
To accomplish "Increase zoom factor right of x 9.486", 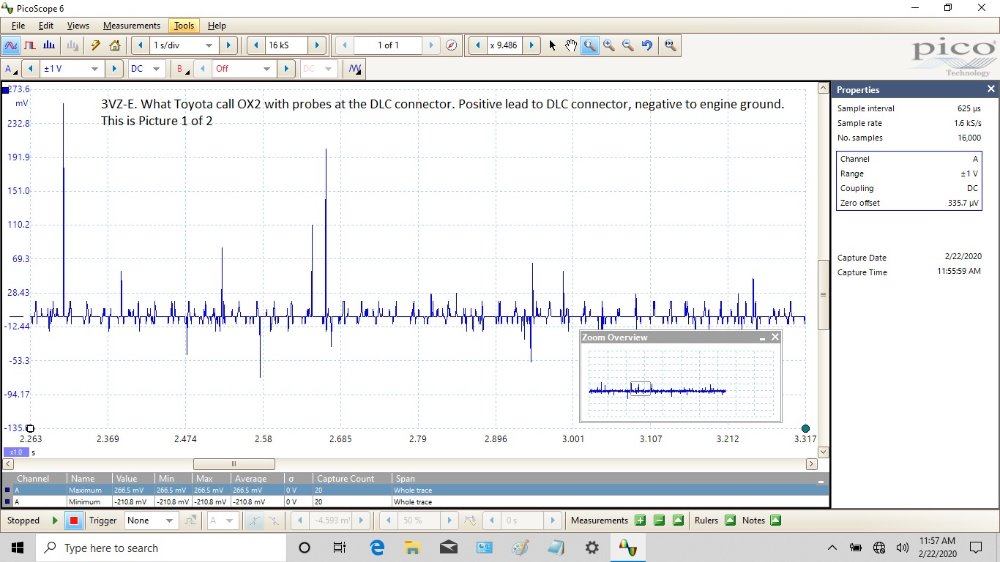I will coord(531,45).
